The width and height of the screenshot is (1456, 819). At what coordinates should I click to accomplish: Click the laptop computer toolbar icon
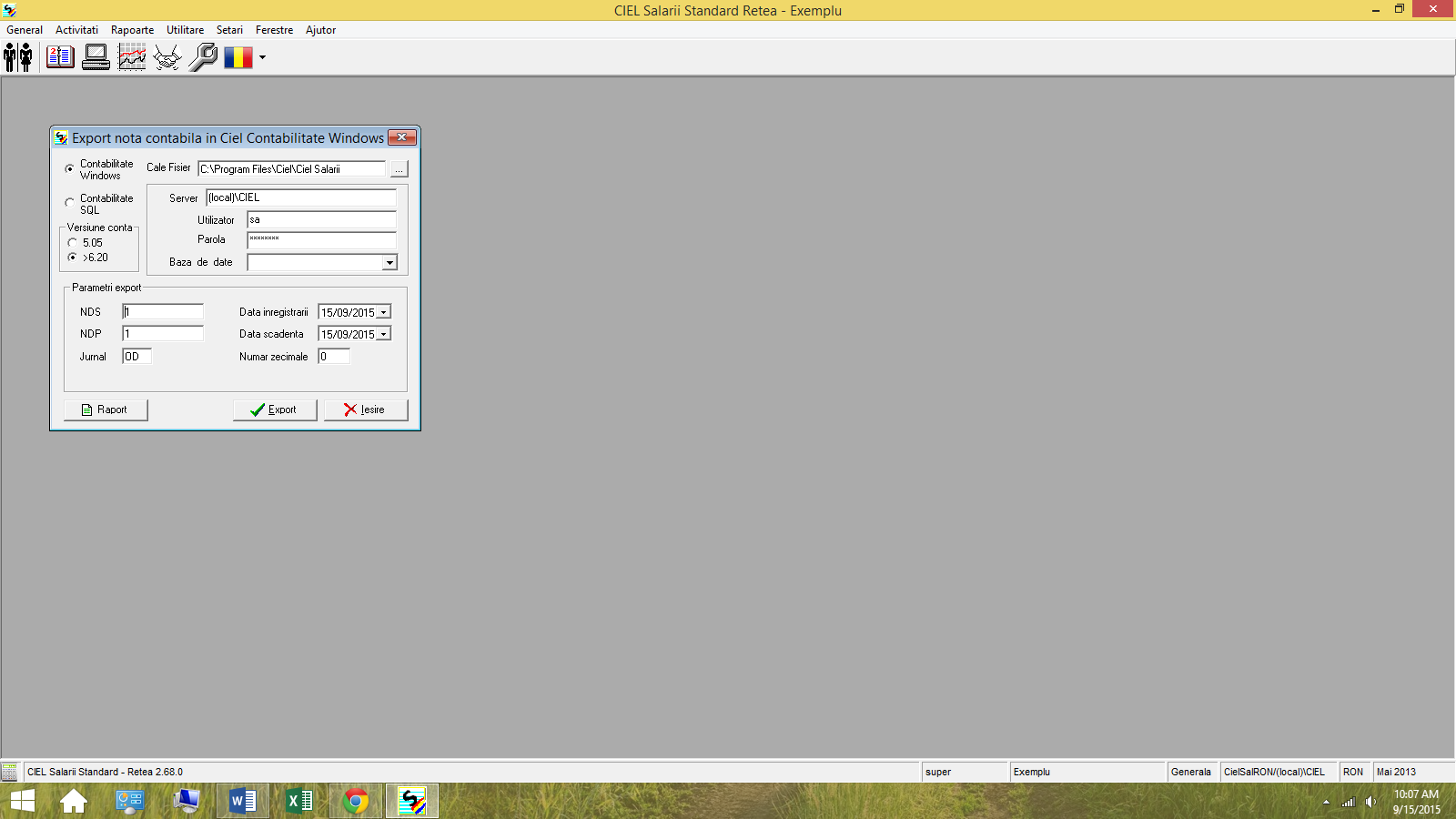tap(96, 57)
